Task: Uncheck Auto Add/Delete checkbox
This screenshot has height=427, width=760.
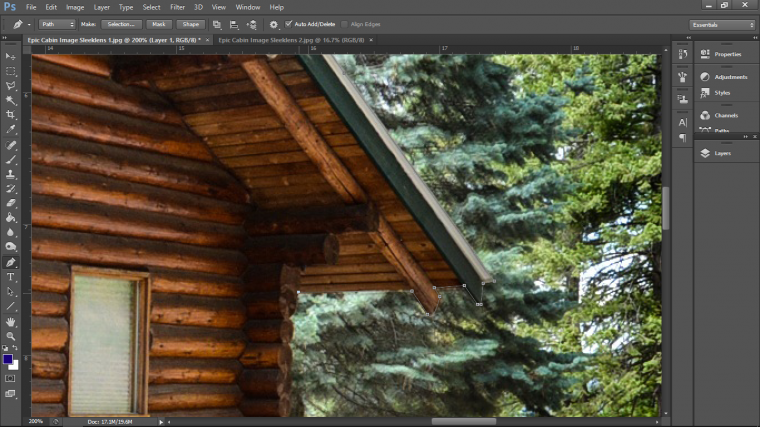Action: click(289, 24)
